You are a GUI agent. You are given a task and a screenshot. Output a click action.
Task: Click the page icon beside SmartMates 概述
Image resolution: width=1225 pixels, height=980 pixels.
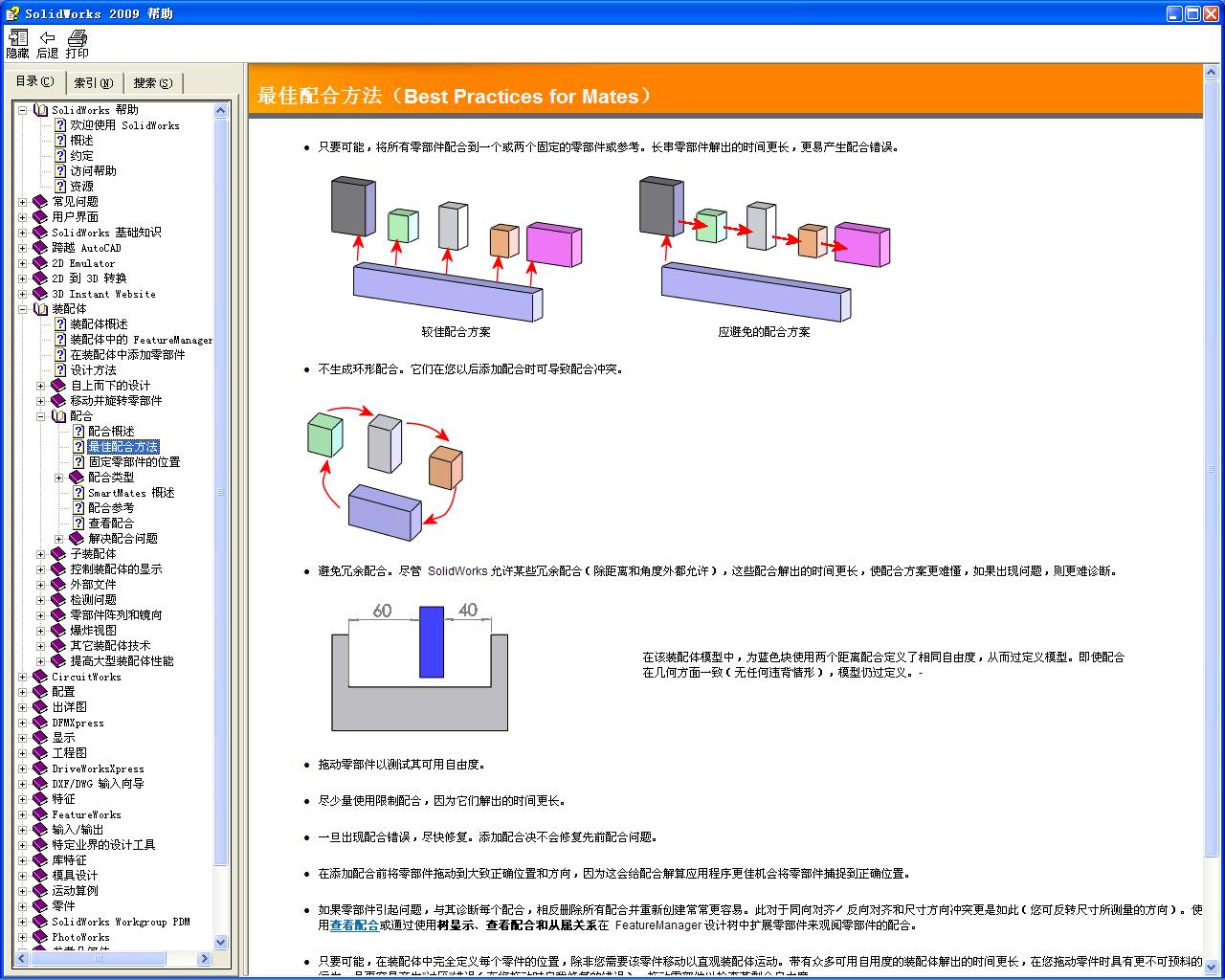point(78,493)
